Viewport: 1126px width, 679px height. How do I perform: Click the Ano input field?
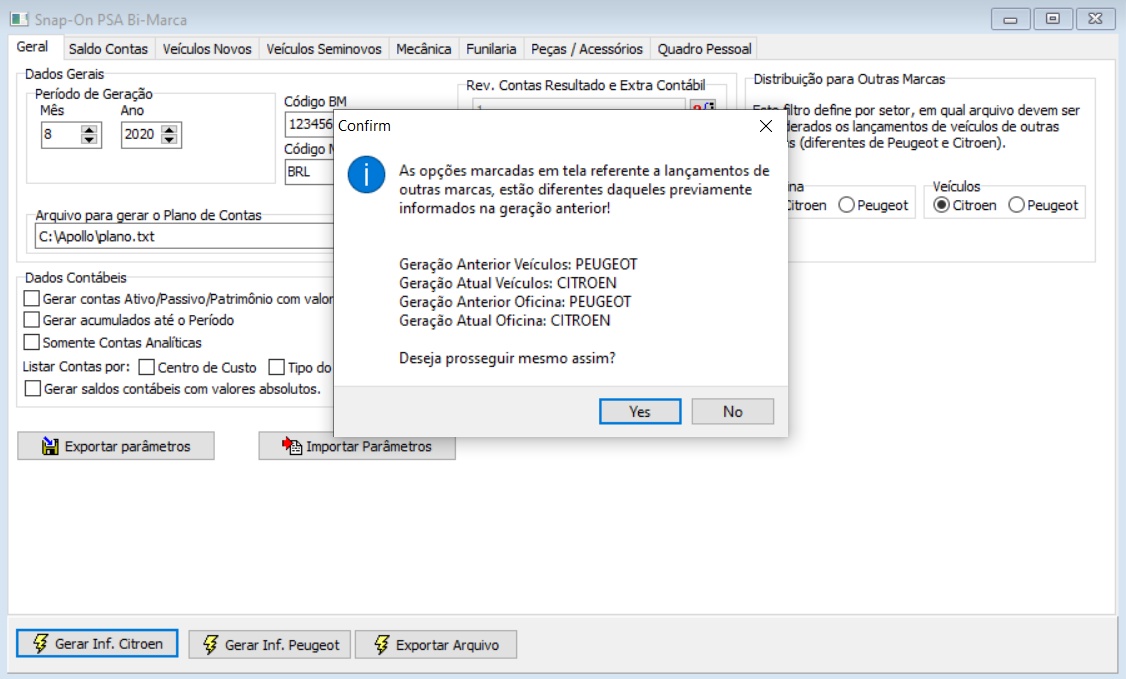click(x=141, y=134)
